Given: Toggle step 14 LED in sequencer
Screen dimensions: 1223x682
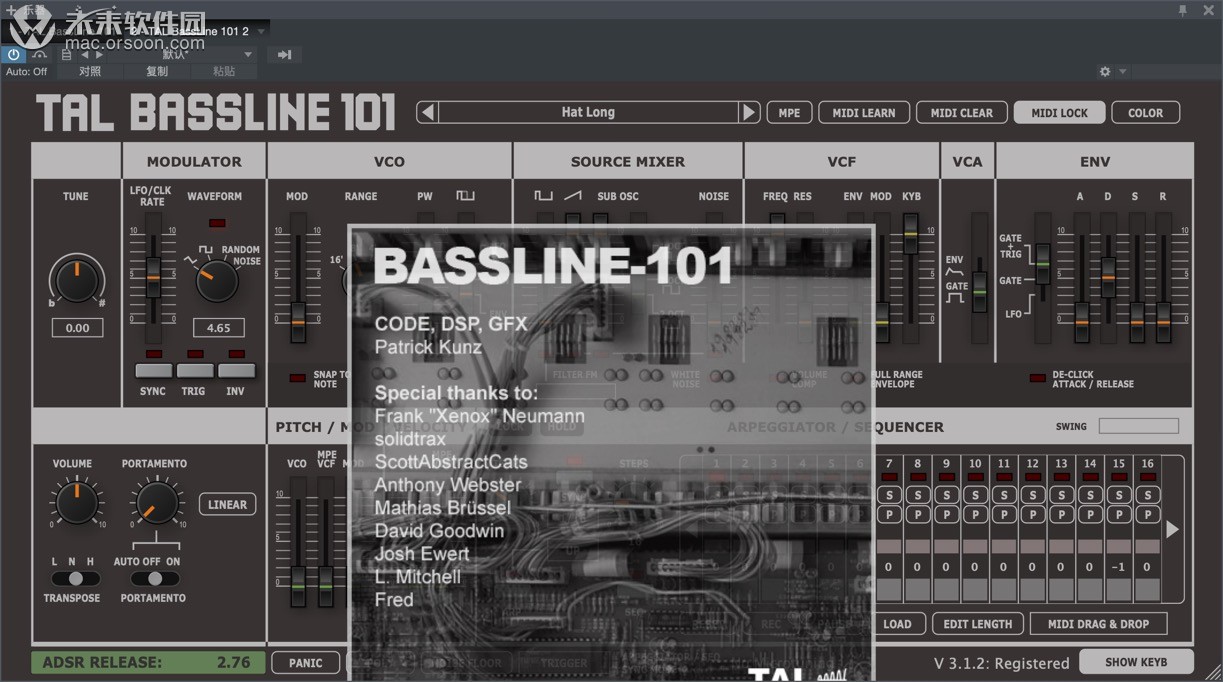Looking at the screenshot, I should [1091, 477].
